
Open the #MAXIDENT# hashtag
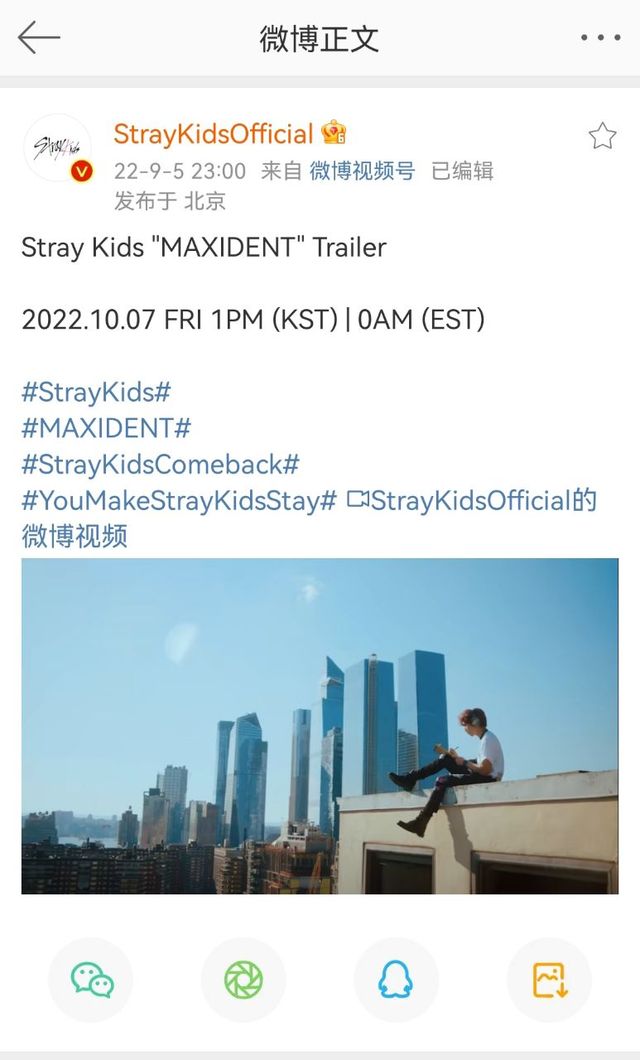(x=106, y=428)
